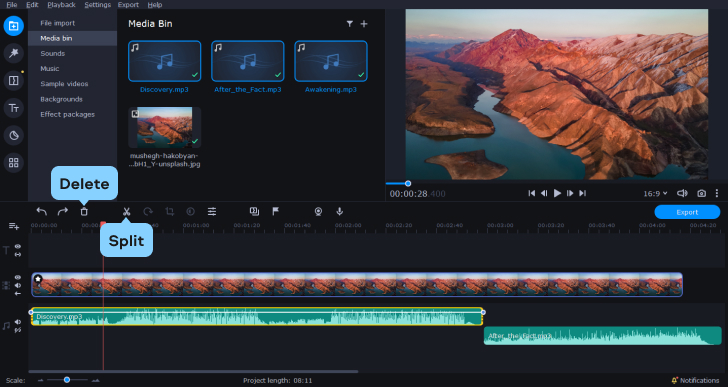Mute the preview volume speaker

[682, 193]
